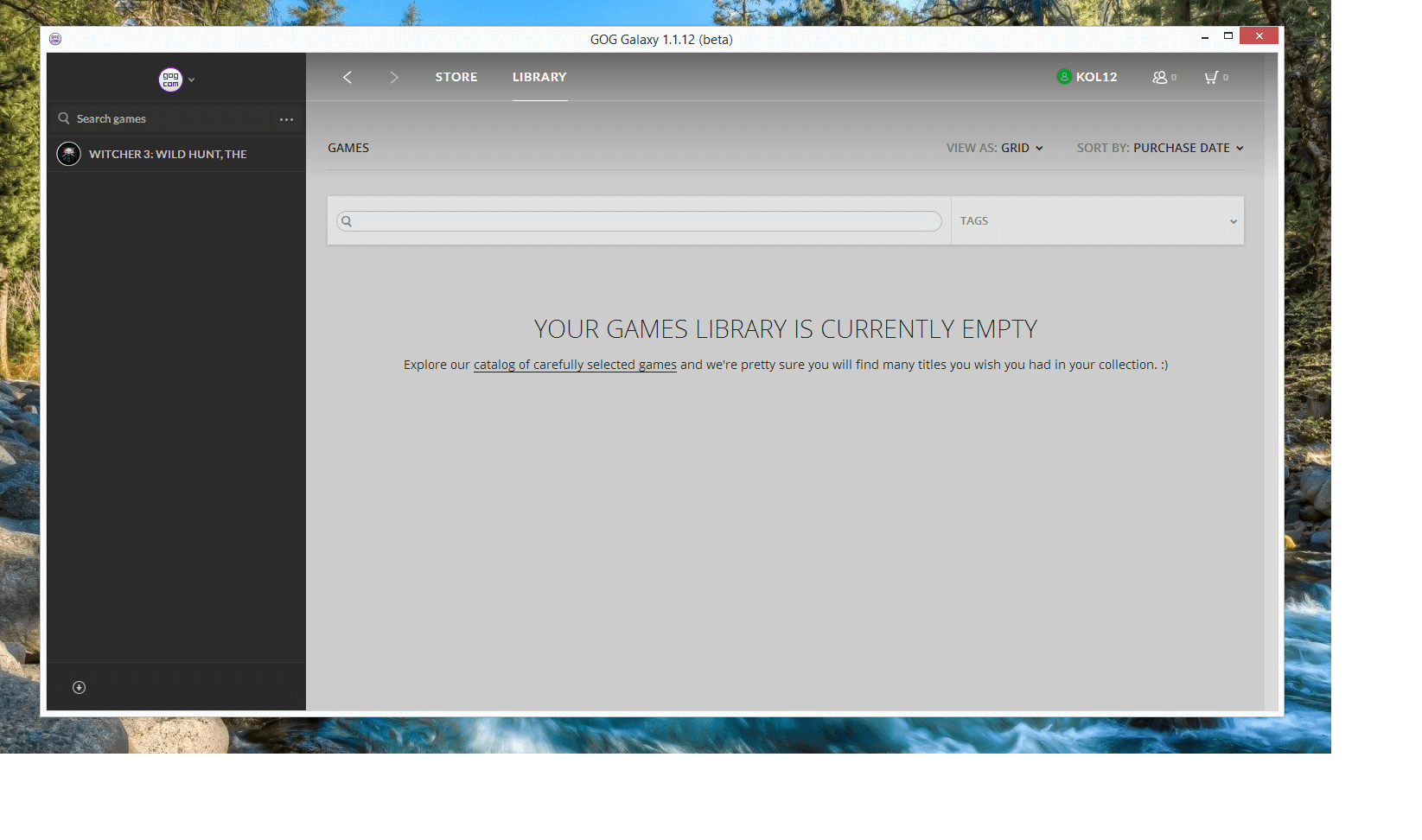Switch to the STORE tab
1422x840 pixels.
456,77
